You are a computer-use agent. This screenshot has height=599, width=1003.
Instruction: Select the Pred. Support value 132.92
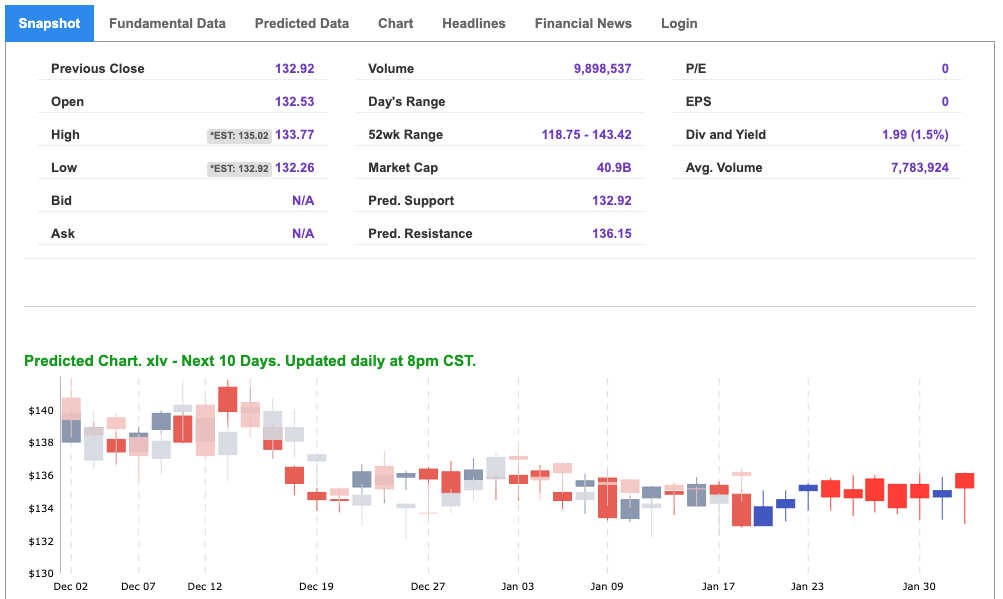(x=612, y=200)
